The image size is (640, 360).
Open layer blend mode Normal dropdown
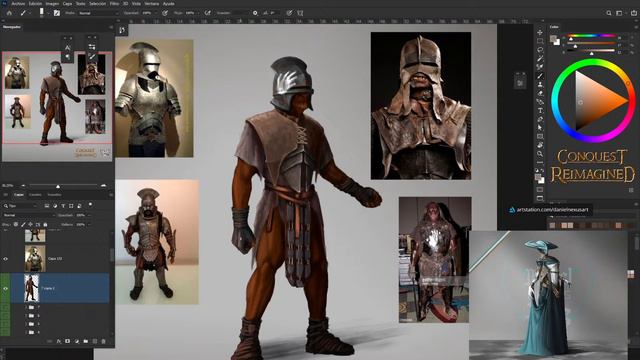(29, 215)
